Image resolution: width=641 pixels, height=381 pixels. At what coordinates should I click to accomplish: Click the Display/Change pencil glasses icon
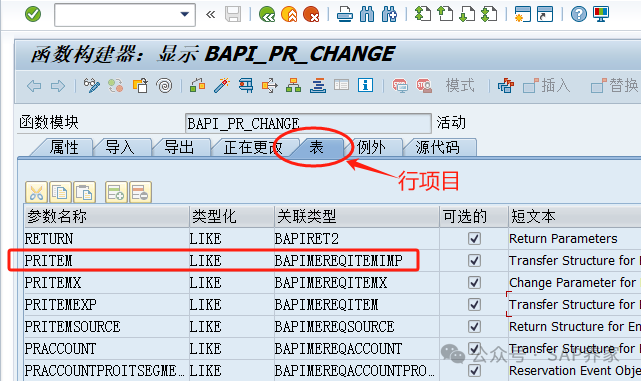pyautogui.click(x=92, y=85)
